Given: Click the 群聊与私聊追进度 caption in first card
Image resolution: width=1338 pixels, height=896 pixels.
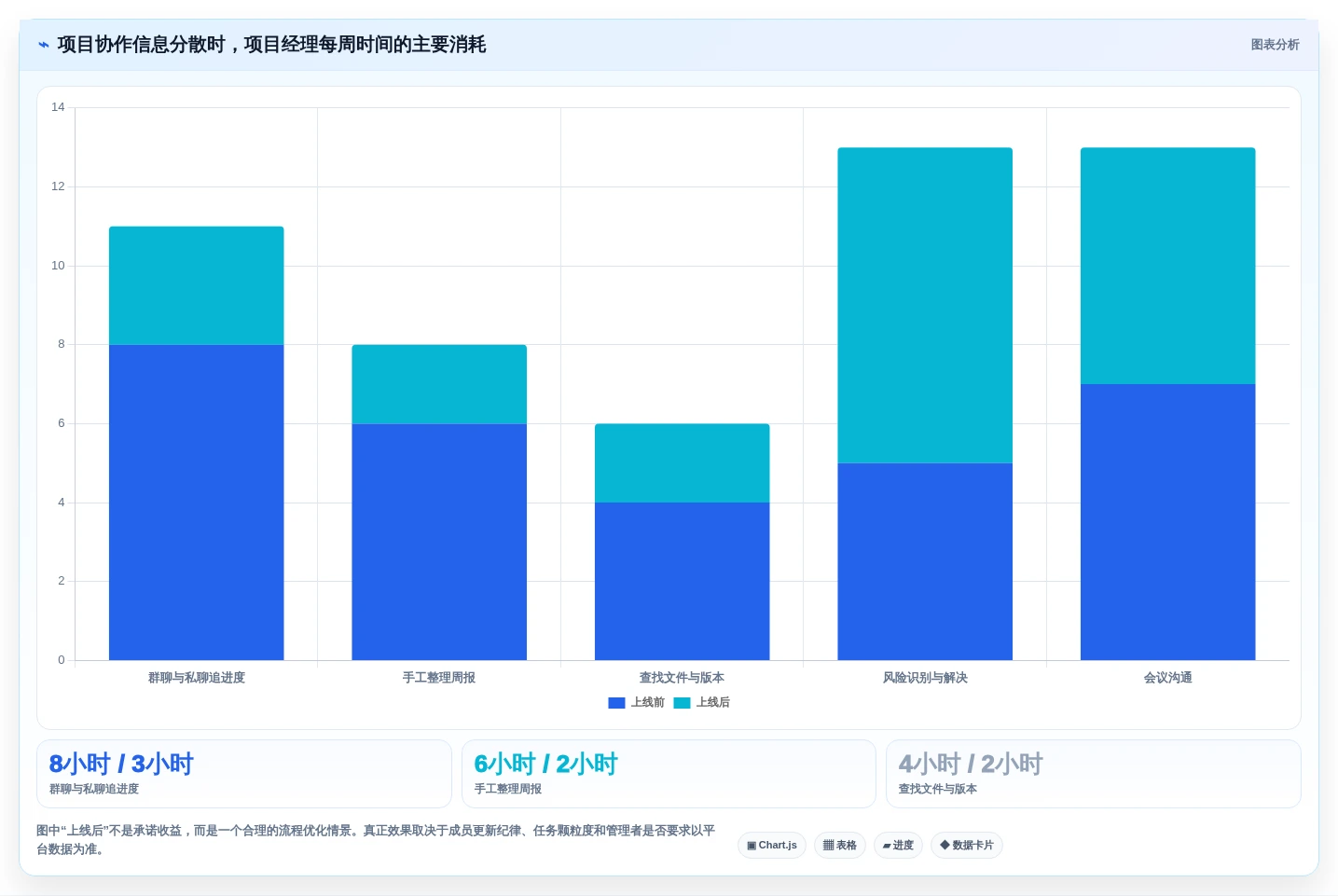Looking at the screenshot, I should [x=94, y=789].
